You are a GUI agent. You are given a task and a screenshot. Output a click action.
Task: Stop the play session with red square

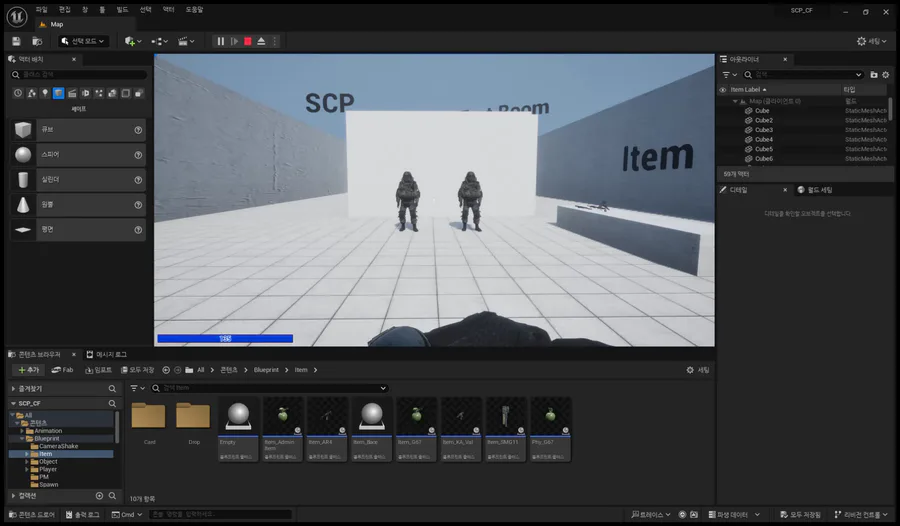point(248,41)
